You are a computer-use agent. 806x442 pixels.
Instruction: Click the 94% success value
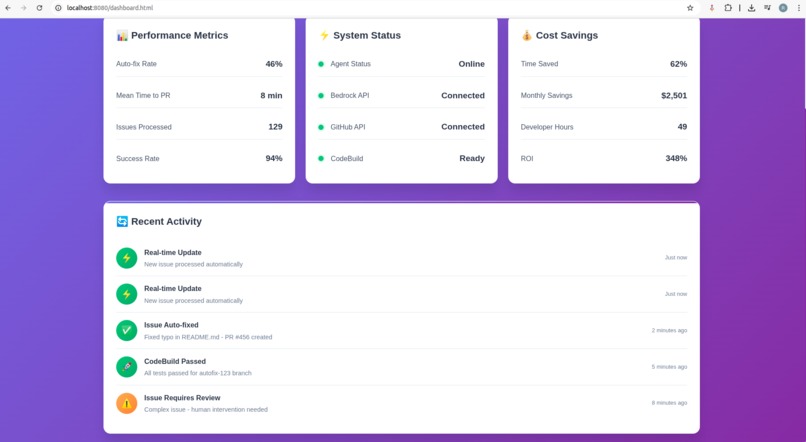[274, 158]
